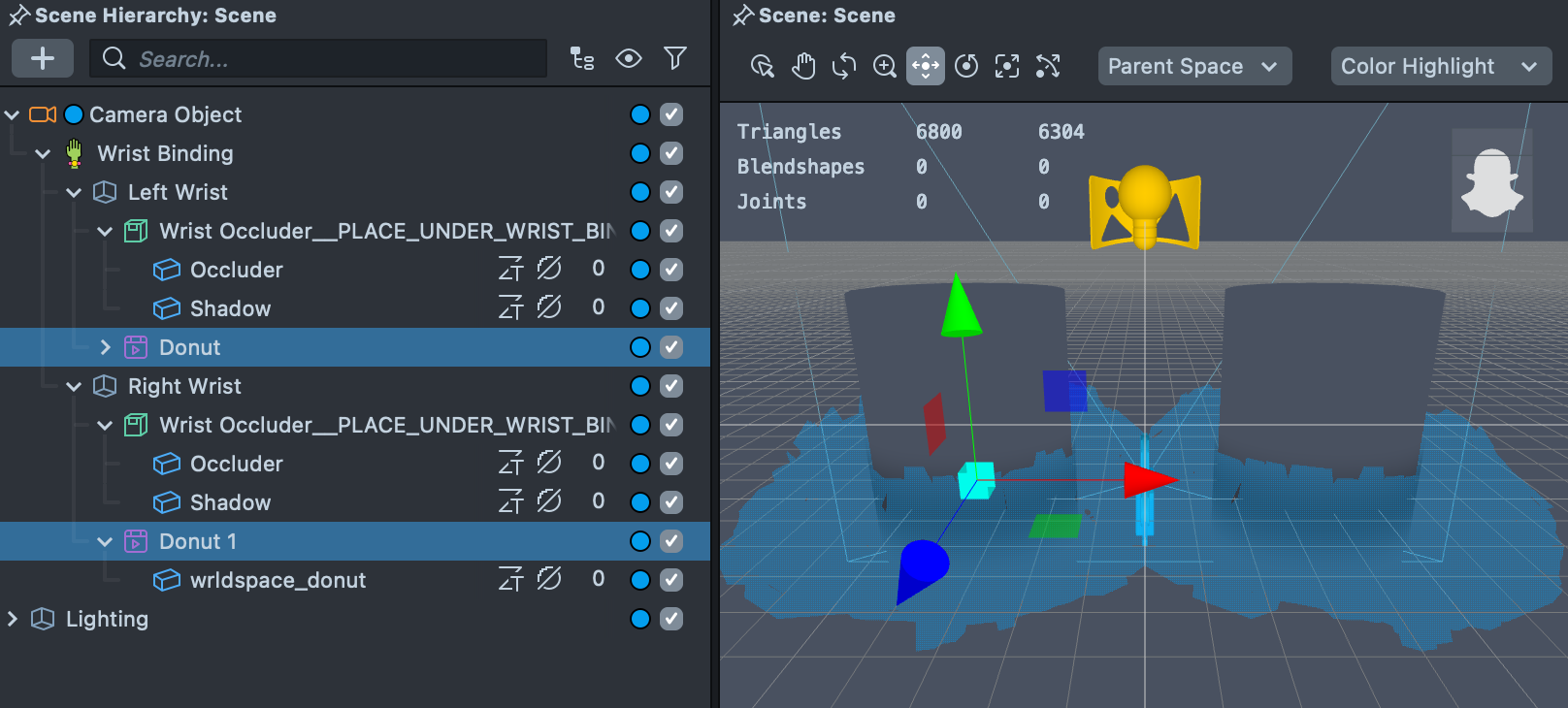The width and height of the screenshot is (1568, 708).
Task: Uncheck the Camera Object checkbox
Action: tap(671, 114)
